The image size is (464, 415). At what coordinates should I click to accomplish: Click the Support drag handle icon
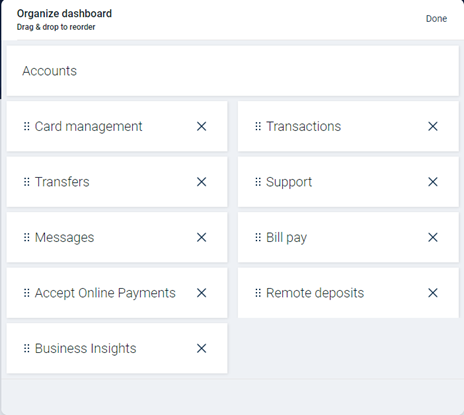coord(258,182)
